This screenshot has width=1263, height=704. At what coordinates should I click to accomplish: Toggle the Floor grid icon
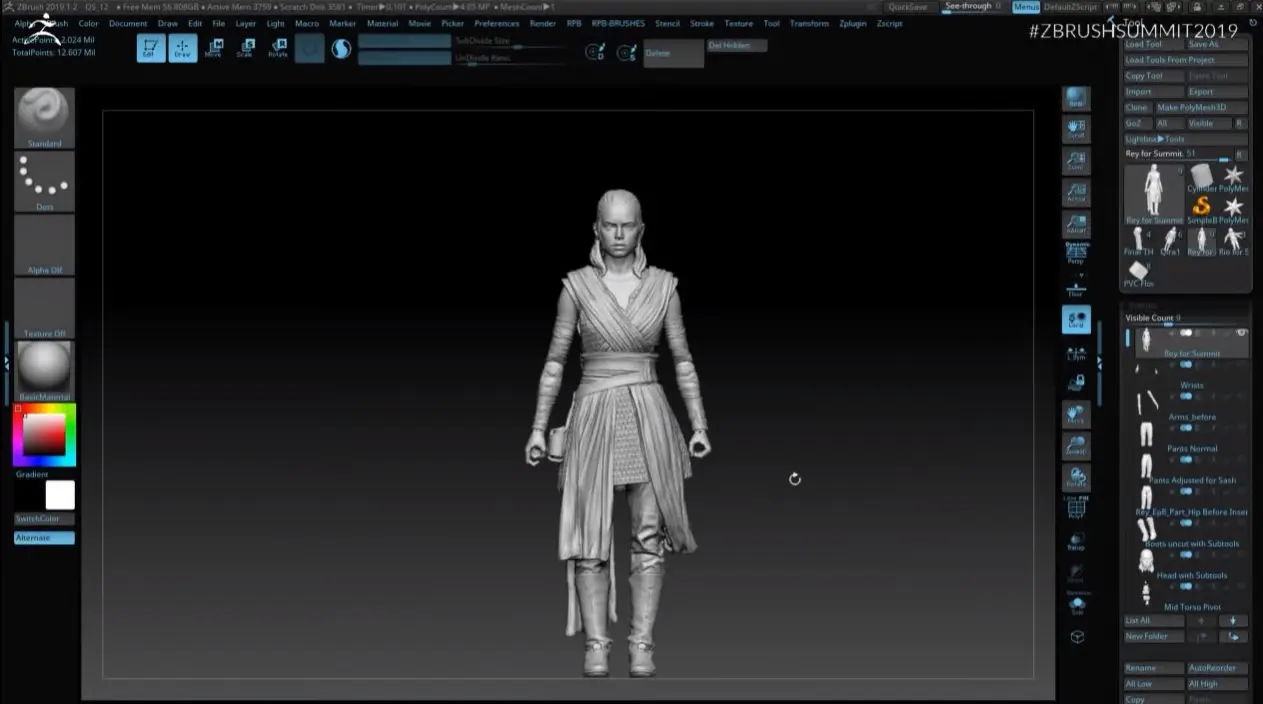pos(1076,287)
